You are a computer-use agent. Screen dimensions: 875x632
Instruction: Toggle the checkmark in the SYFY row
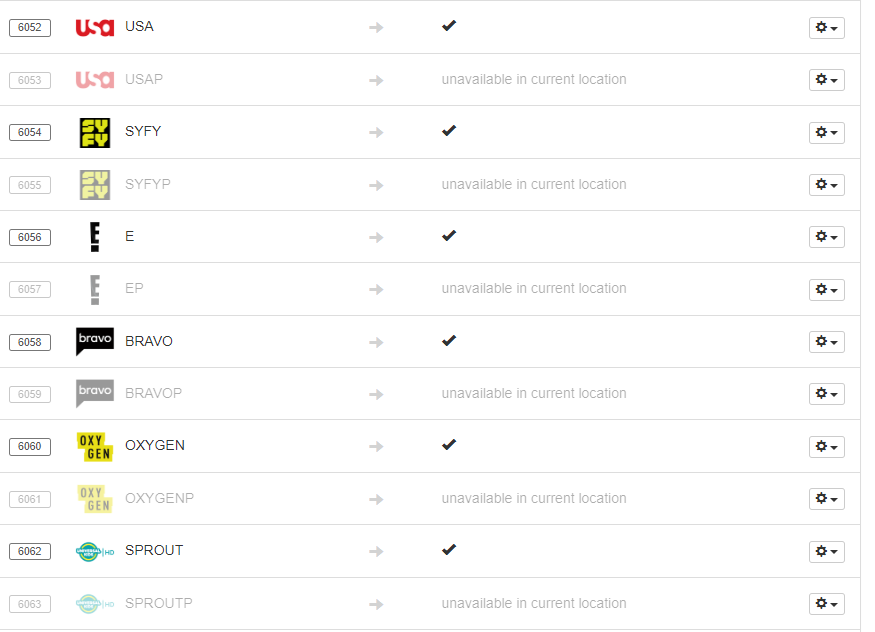pyautogui.click(x=449, y=131)
